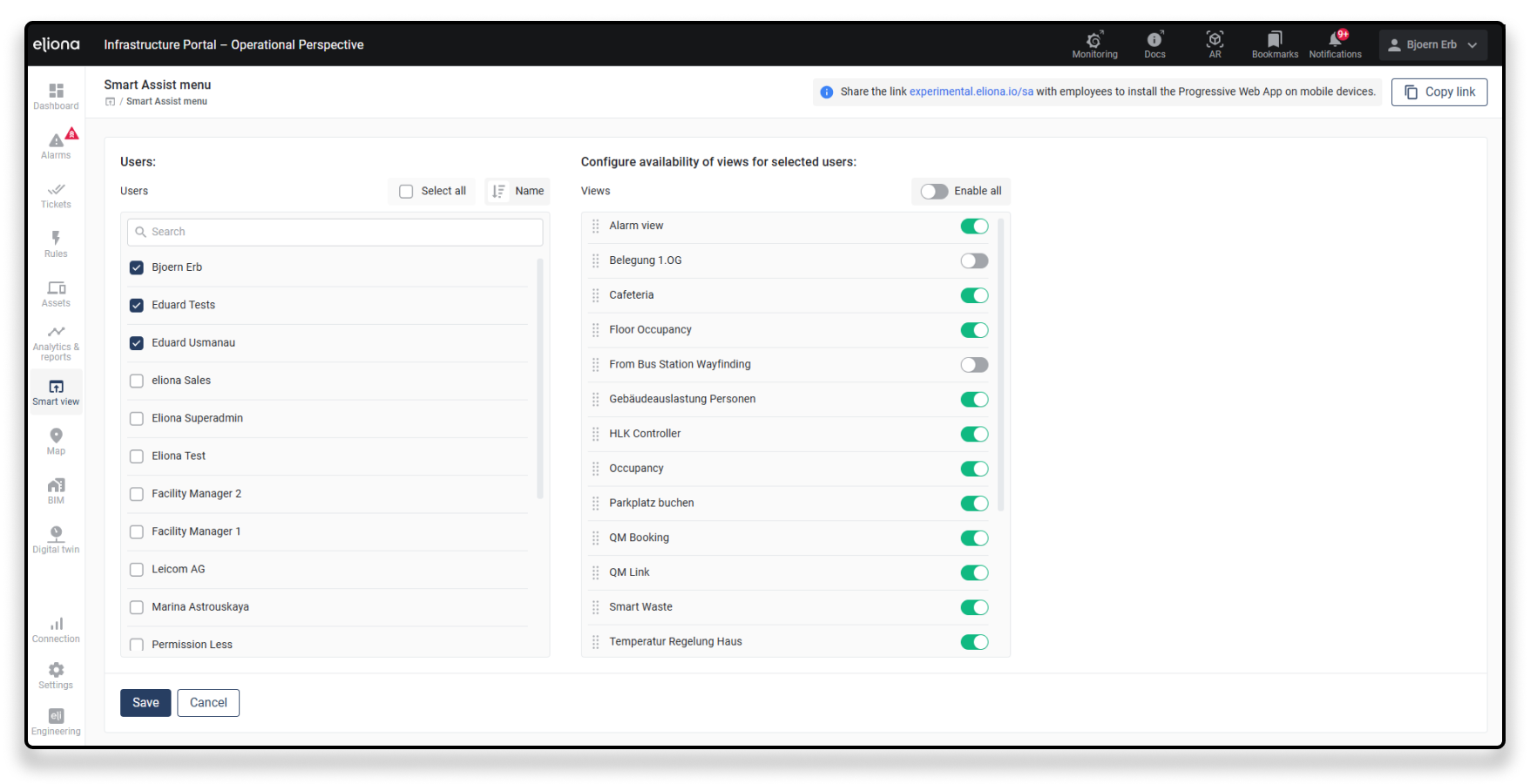Open BIM section in sidebar

coord(57,490)
